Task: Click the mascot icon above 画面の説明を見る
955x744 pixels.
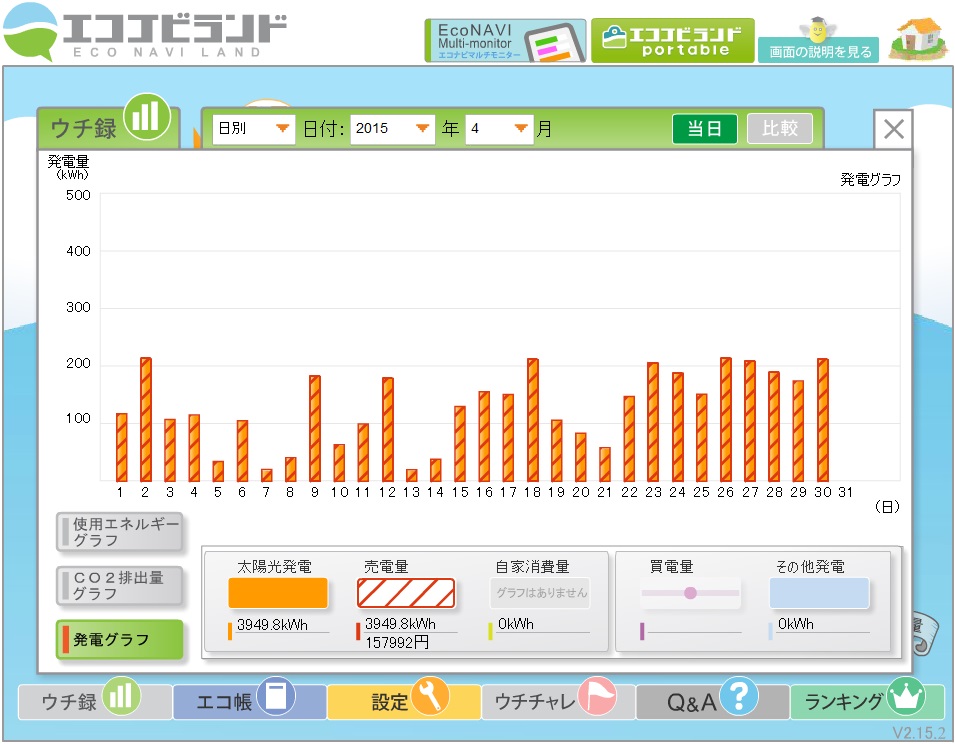Action: [x=817, y=29]
